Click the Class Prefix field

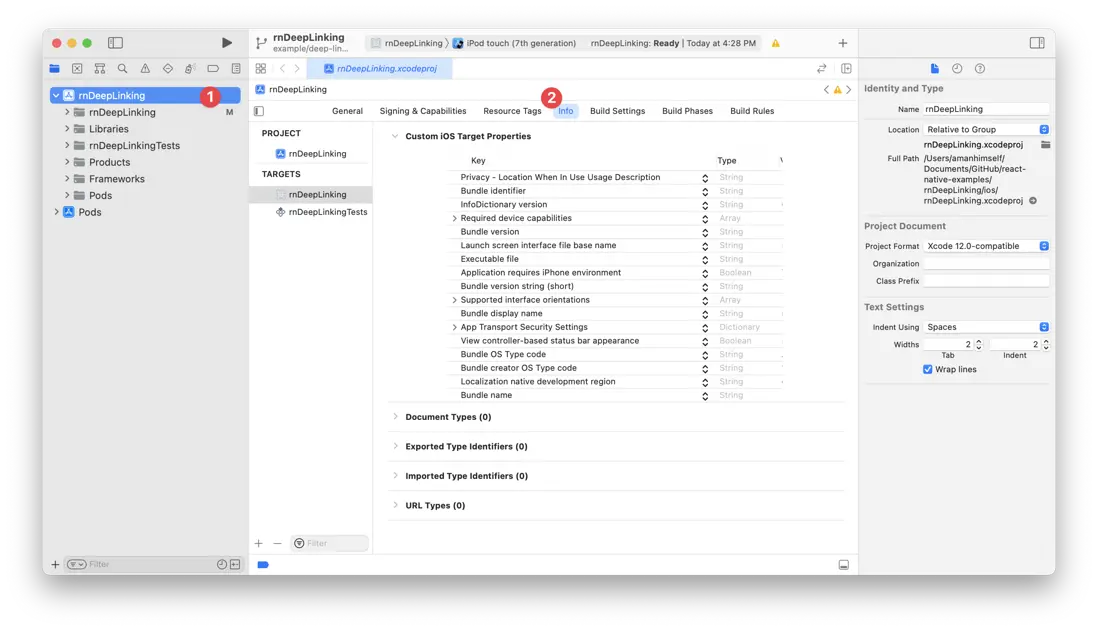[986, 281]
